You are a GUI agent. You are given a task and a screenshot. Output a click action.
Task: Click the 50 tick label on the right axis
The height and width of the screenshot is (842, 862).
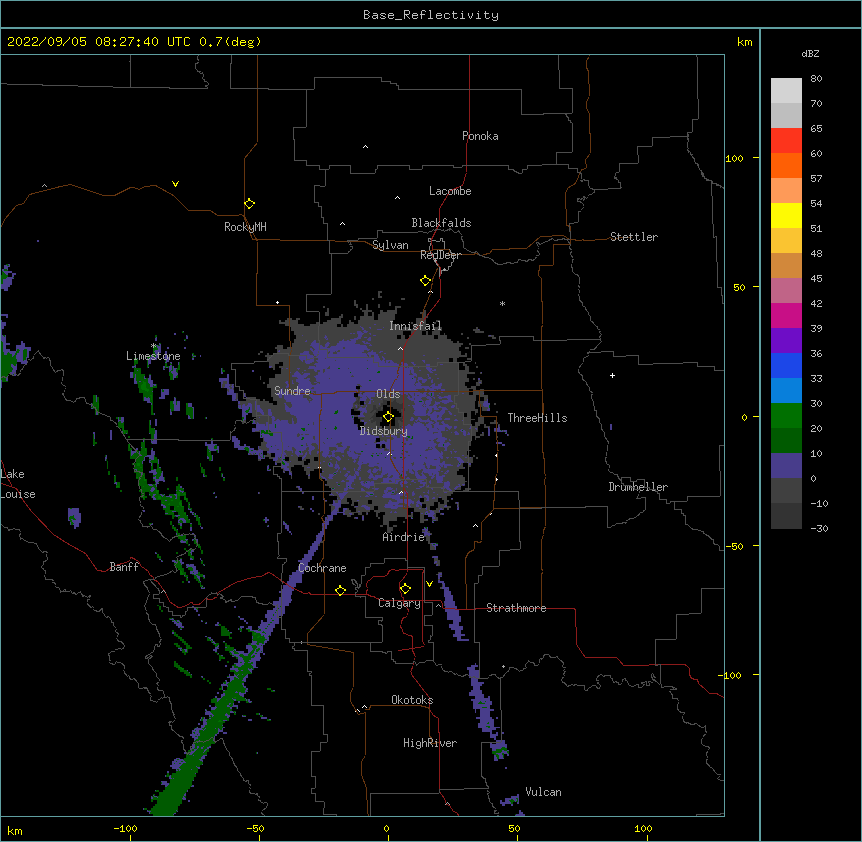point(739,287)
